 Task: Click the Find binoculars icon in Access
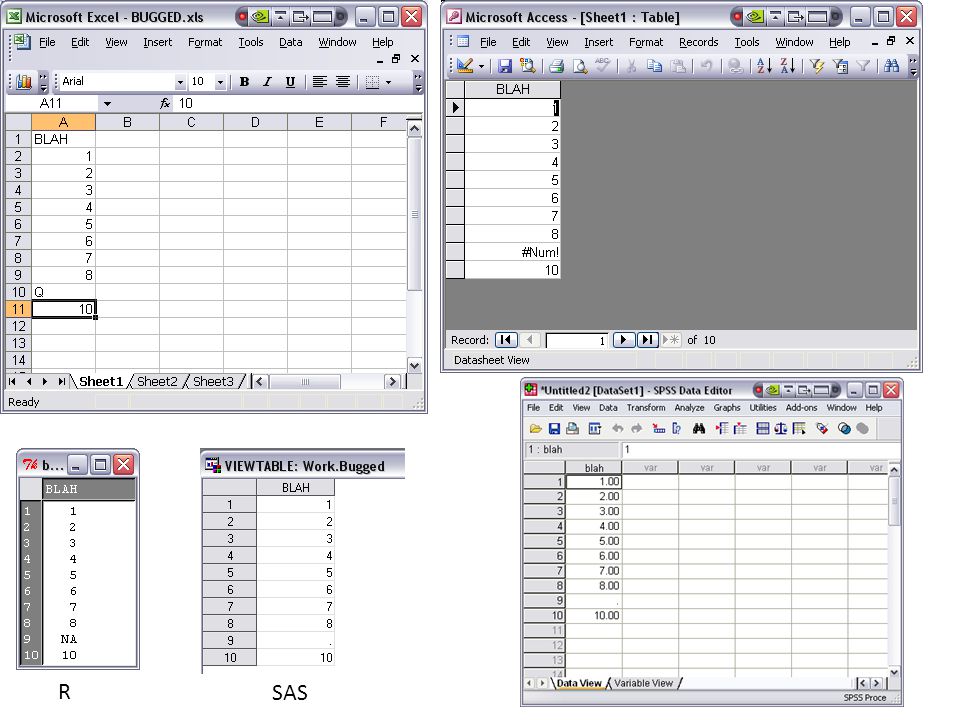pyautogui.click(x=892, y=66)
